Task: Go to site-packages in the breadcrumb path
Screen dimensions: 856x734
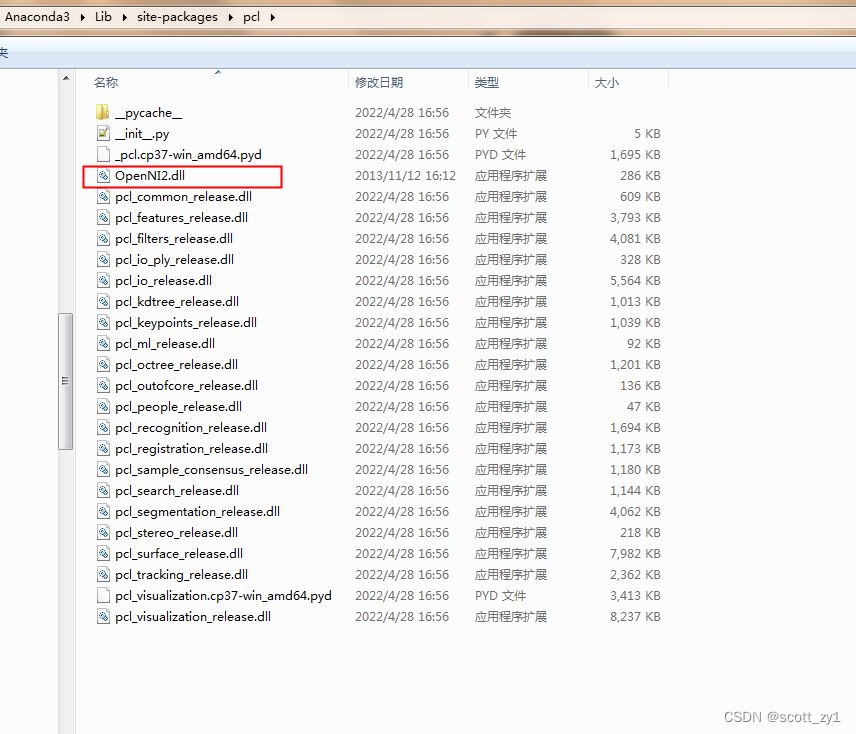Action: pos(177,17)
